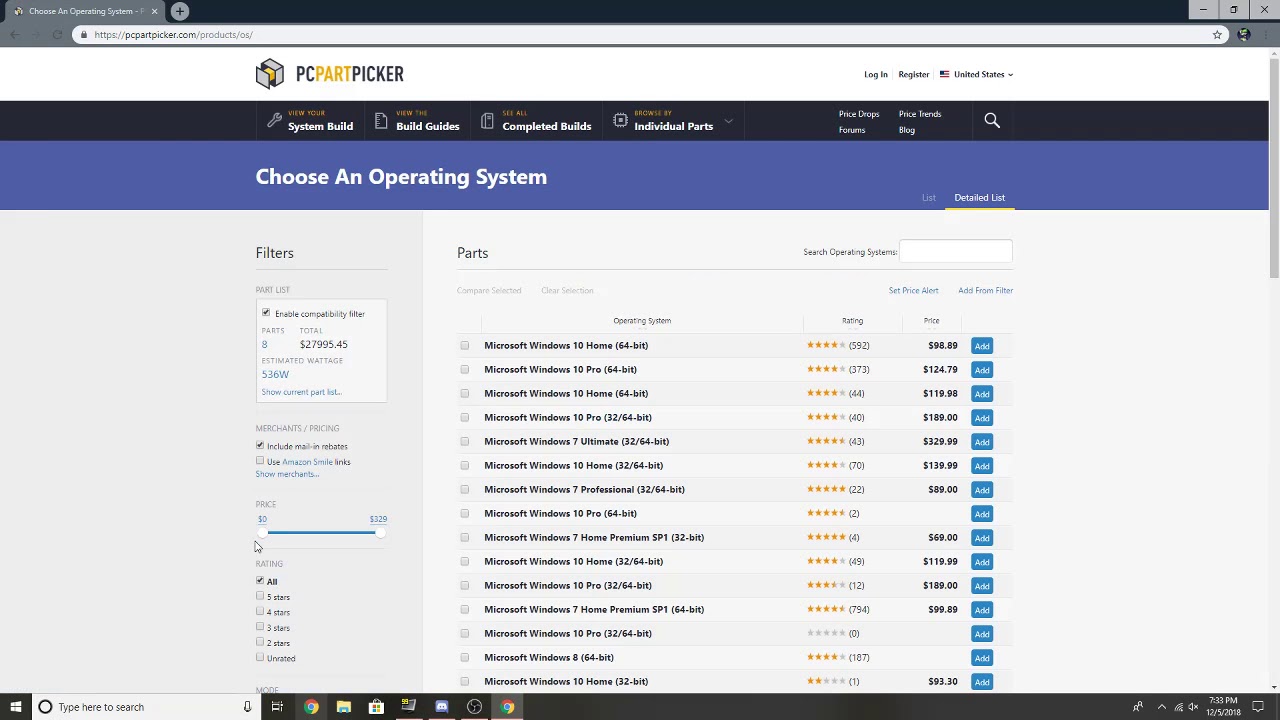The height and width of the screenshot is (720, 1280).
Task: Switch to the Detailed List tab
Action: [979, 198]
